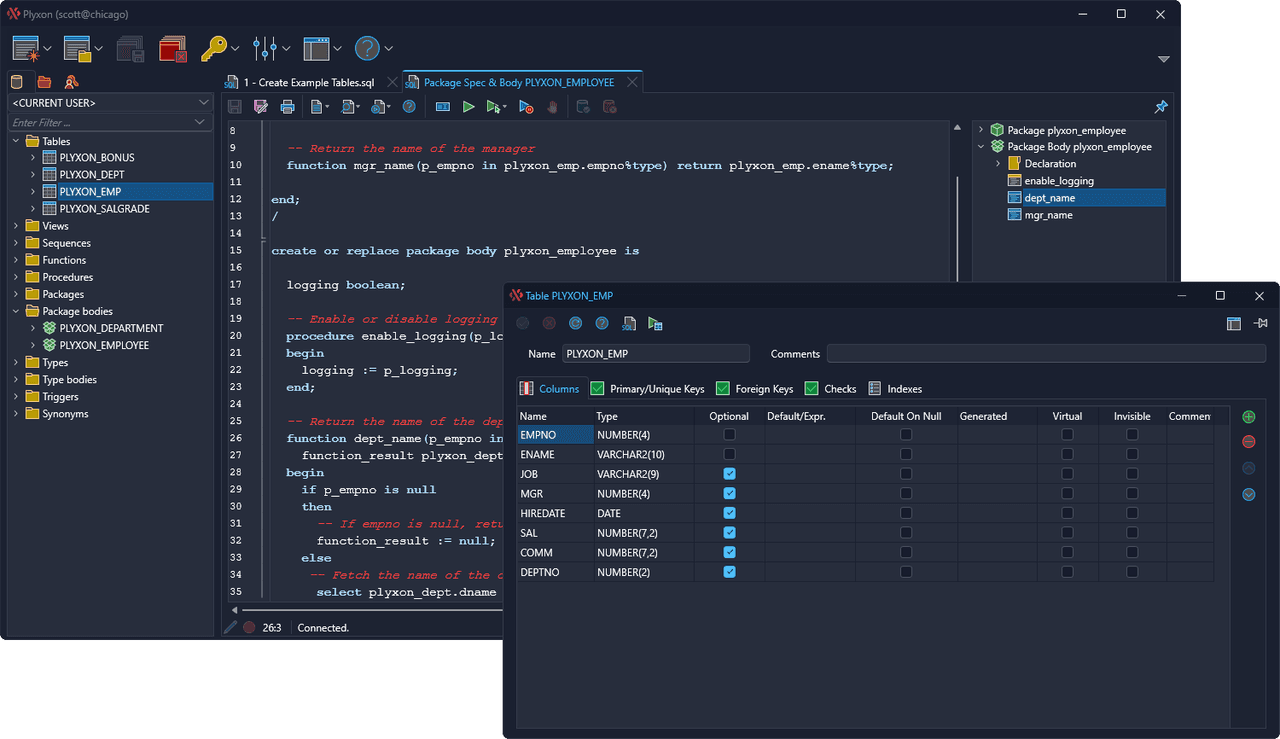Select the Triggers folder
Screen dimensions: 1280x739
tap(60, 397)
